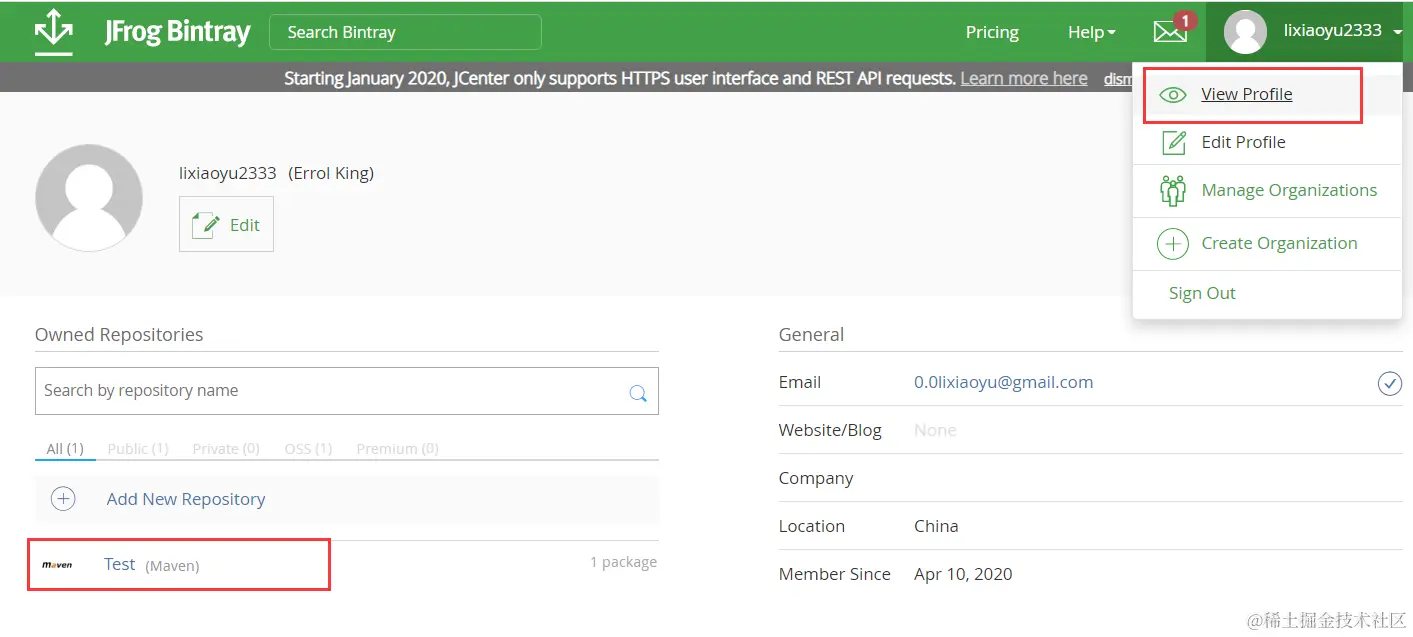This screenshot has width=1413, height=637.
Task: Sign Out from the account menu
Action: pyautogui.click(x=1202, y=293)
